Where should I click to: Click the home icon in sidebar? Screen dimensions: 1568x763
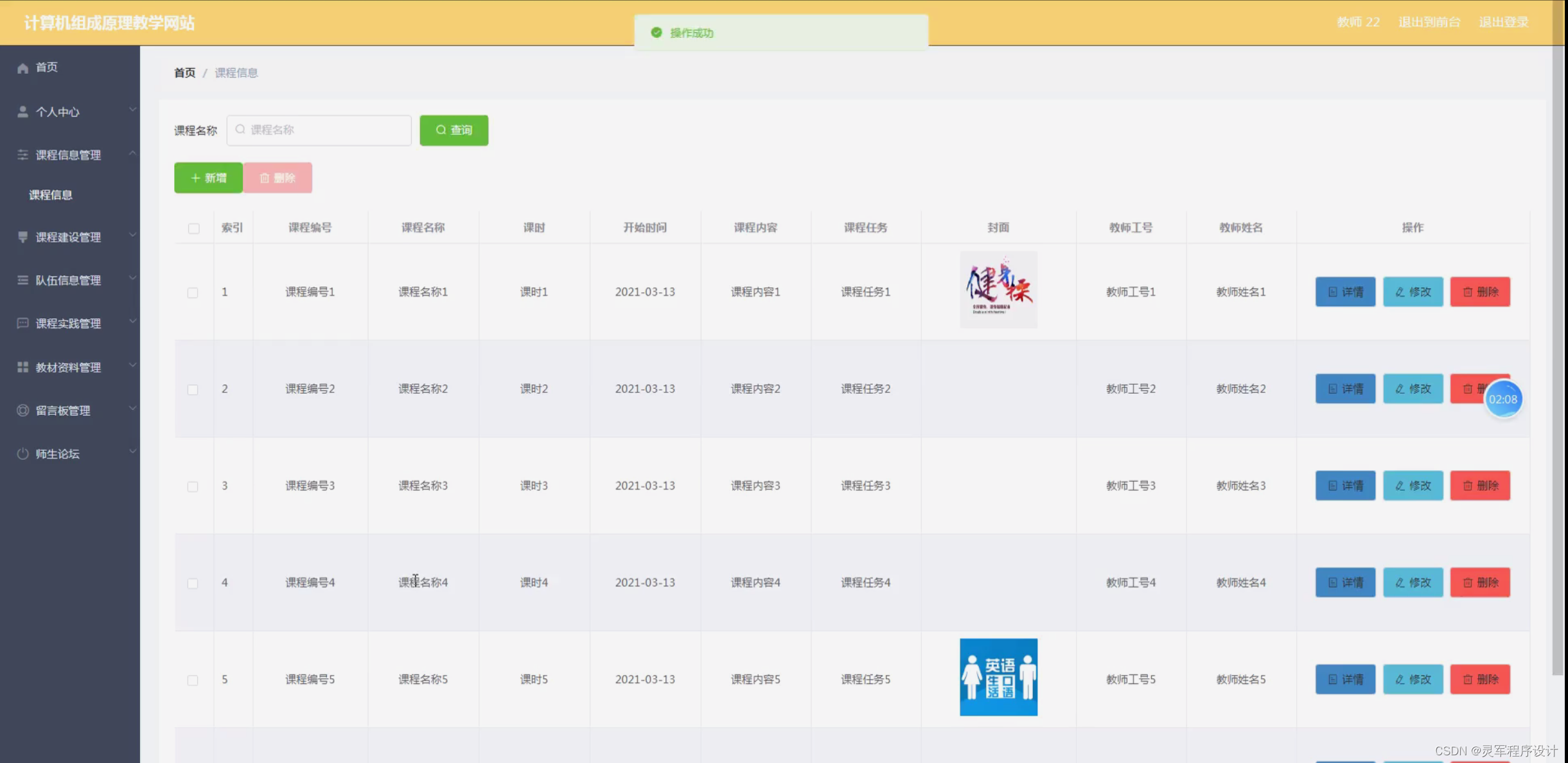point(23,68)
